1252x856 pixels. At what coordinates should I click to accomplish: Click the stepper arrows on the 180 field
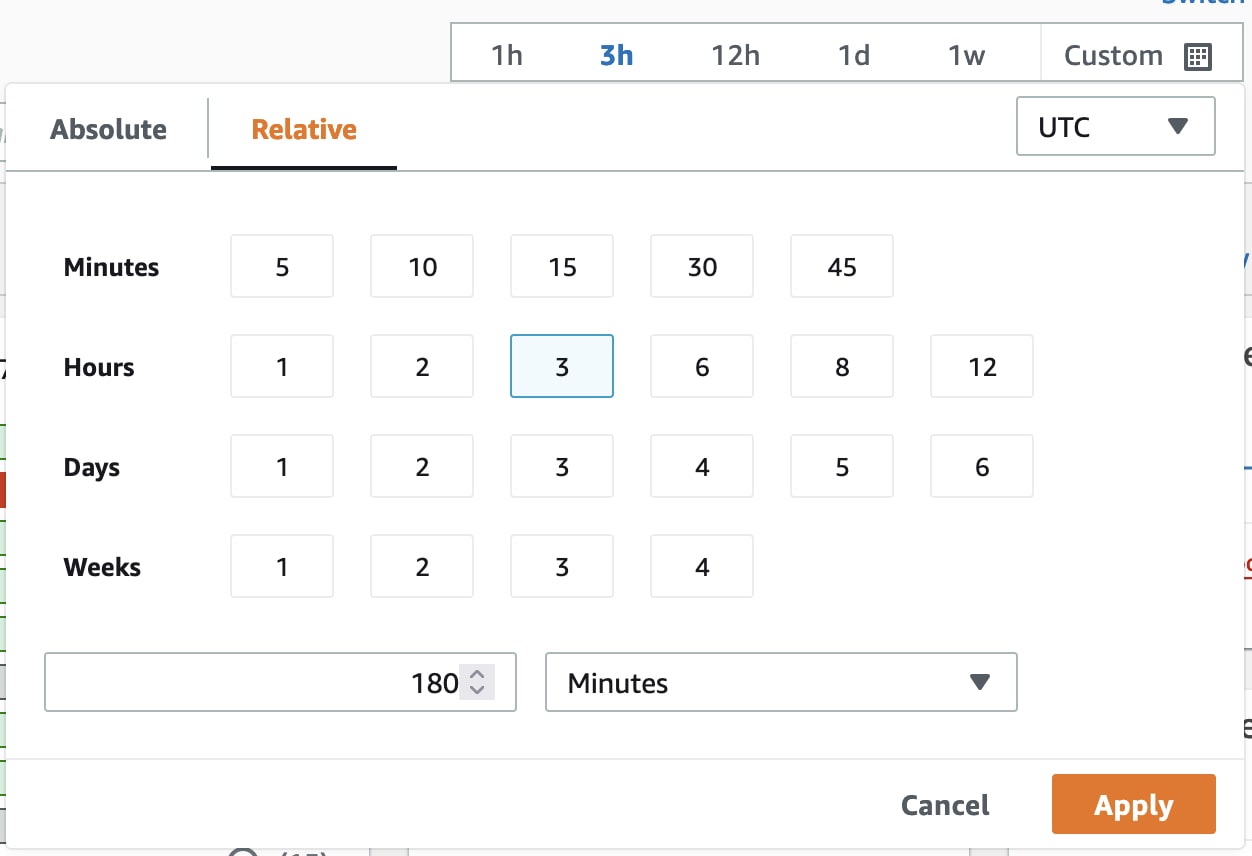[477, 682]
